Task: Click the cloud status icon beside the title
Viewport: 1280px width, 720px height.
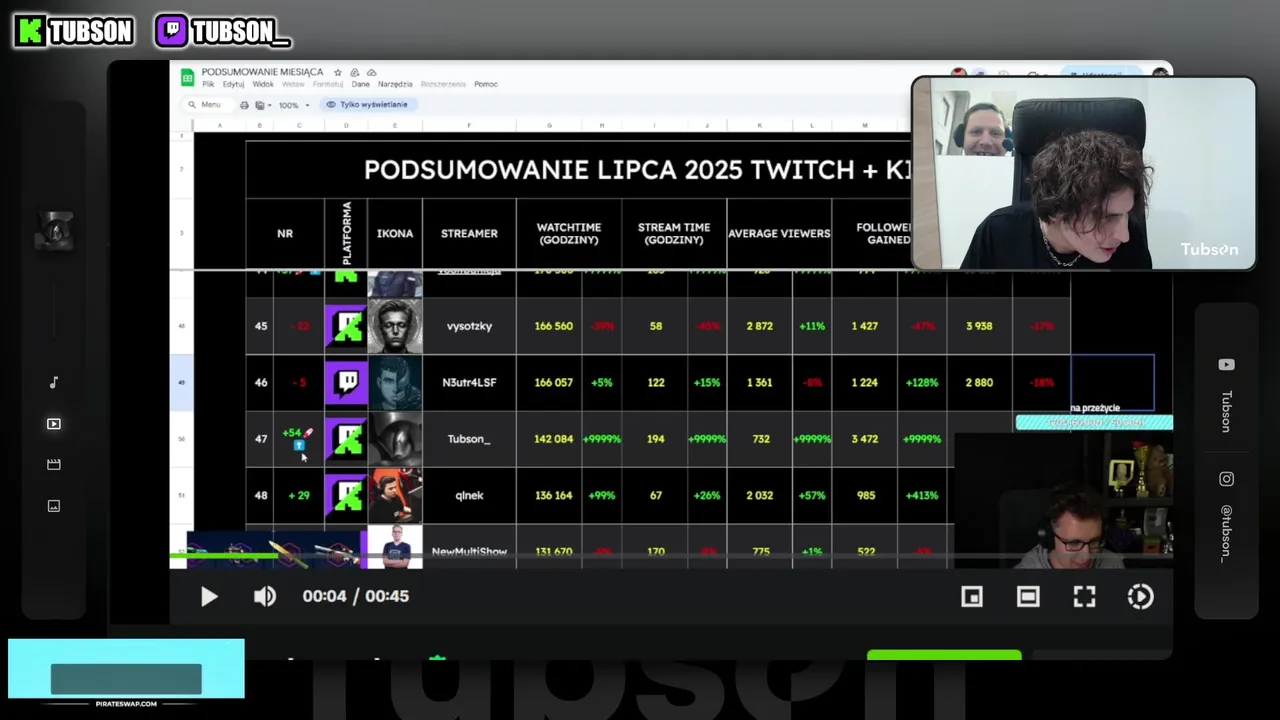Action: click(x=372, y=72)
